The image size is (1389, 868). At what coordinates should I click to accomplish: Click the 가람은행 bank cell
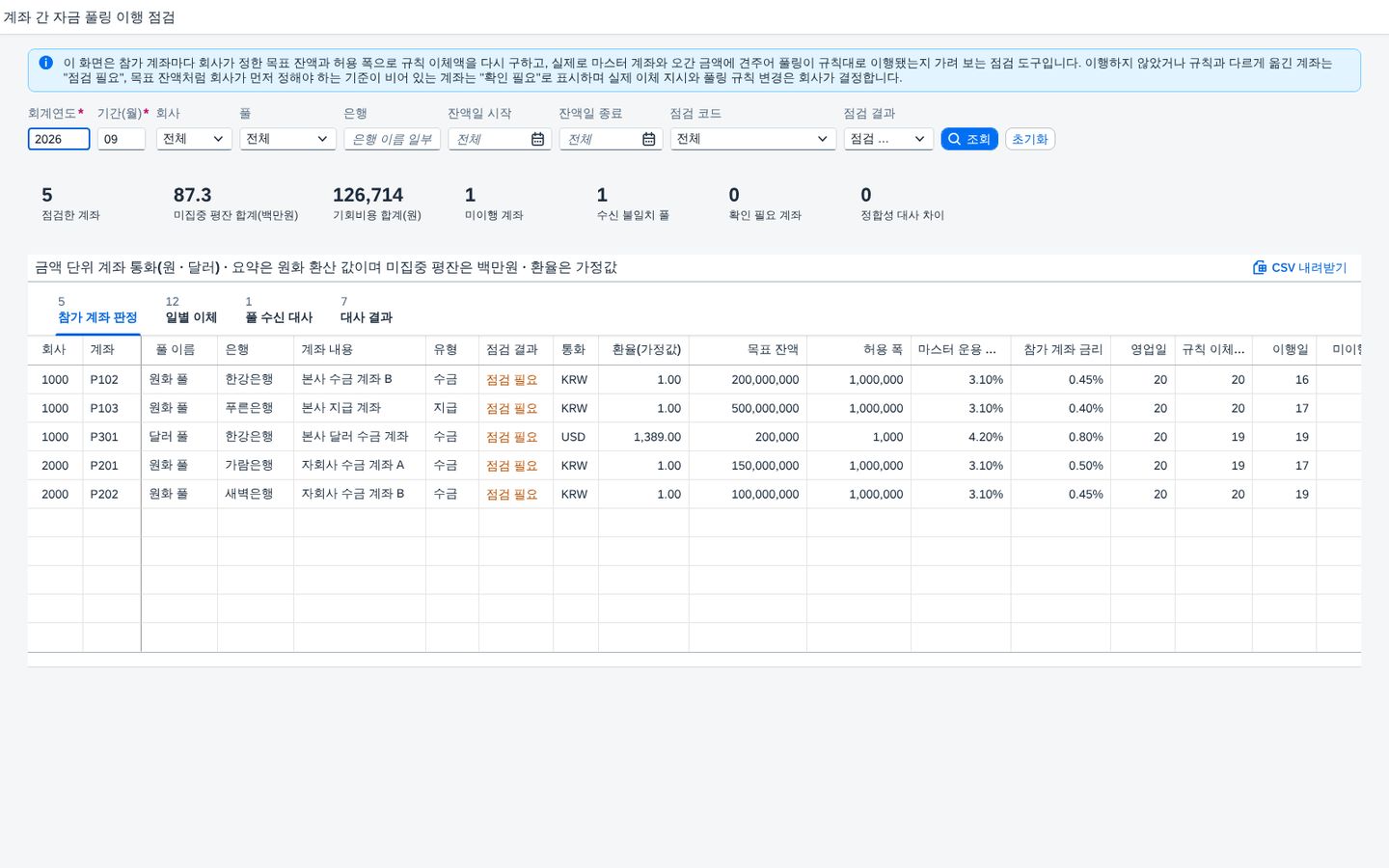coord(256,465)
